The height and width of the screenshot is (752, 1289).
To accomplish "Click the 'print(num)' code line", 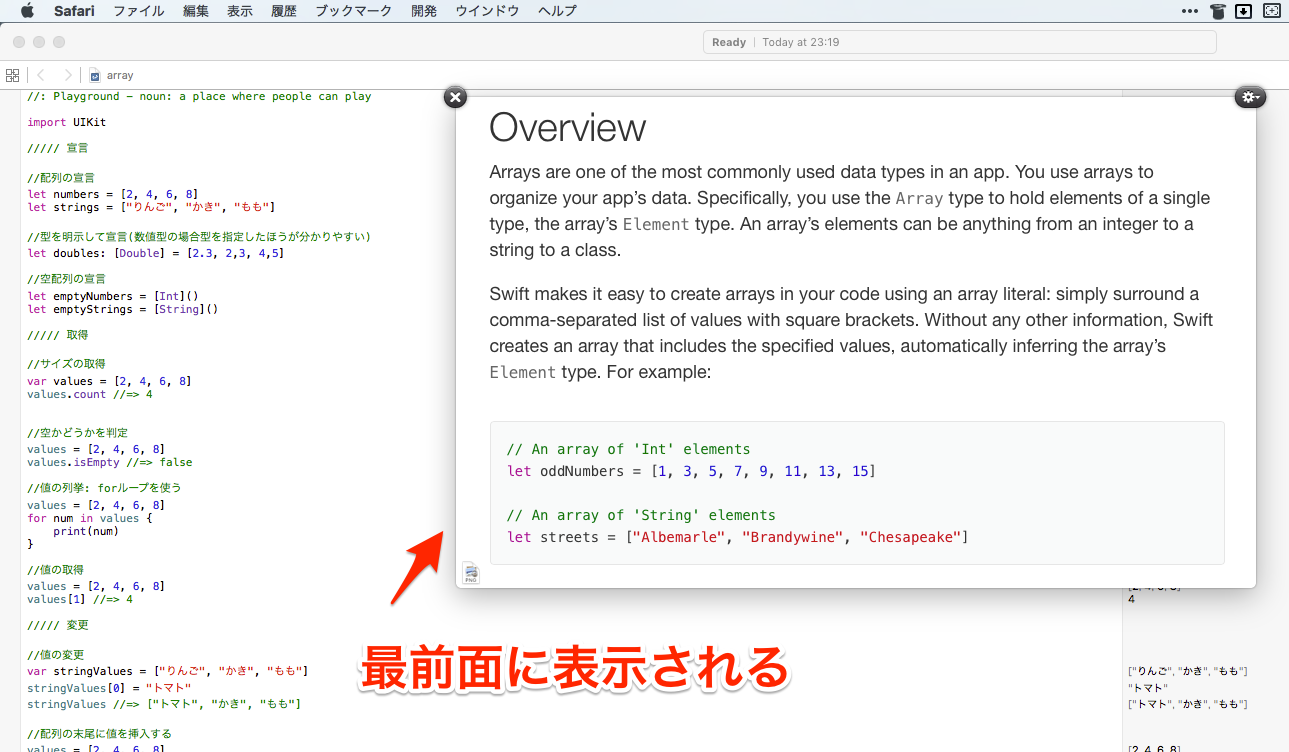I will [x=86, y=531].
